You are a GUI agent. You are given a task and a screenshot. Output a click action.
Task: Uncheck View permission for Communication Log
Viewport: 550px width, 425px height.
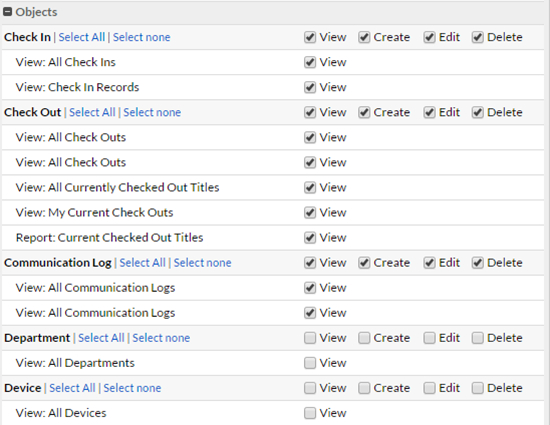[x=310, y=263]
